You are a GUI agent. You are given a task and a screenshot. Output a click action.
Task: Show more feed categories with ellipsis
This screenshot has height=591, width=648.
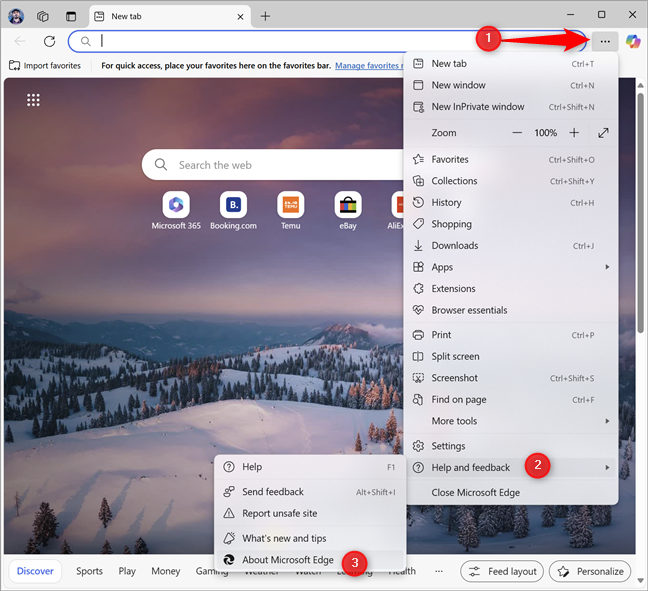[439, 571]
